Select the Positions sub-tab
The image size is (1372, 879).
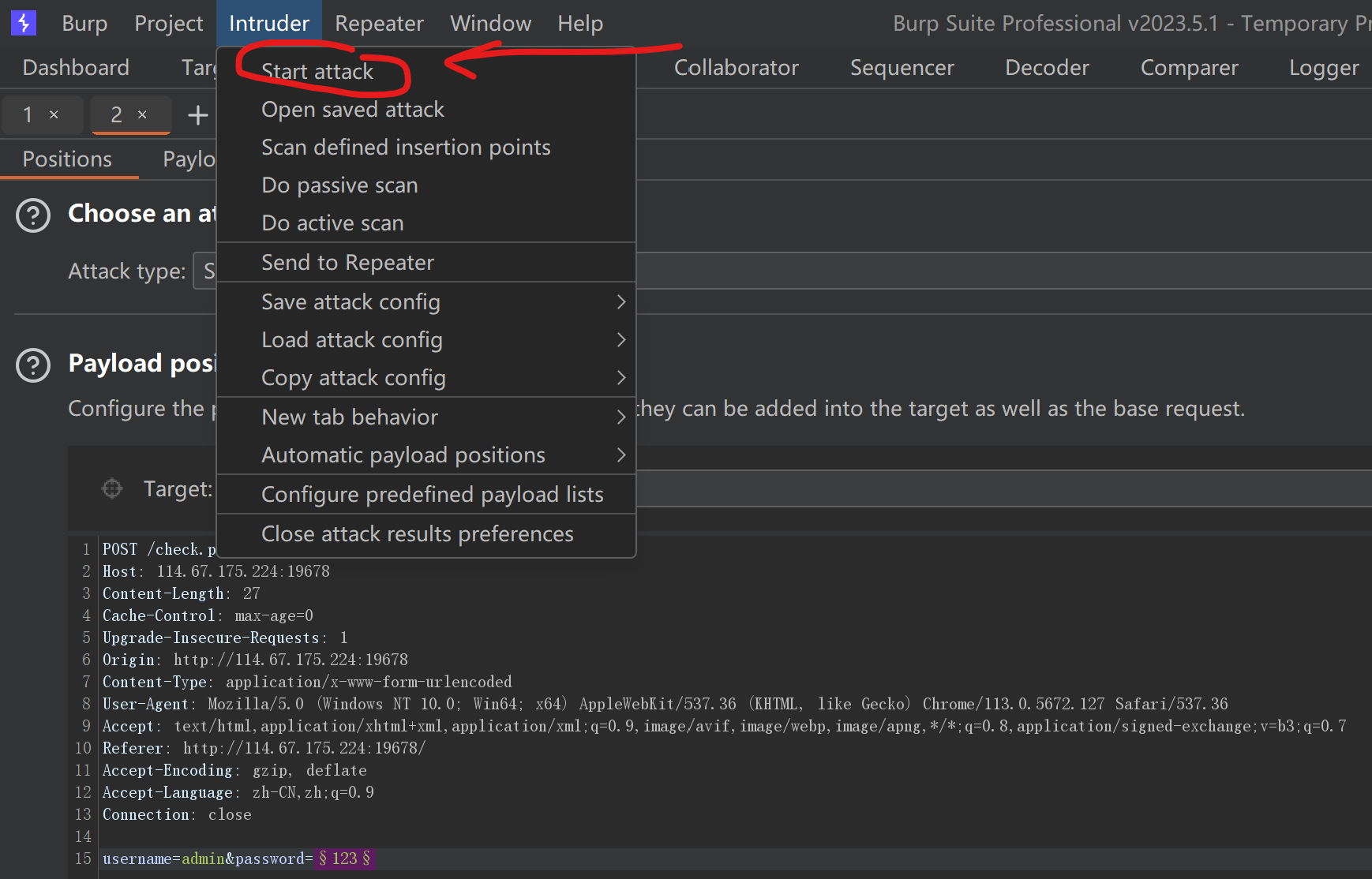pos(67,159)
